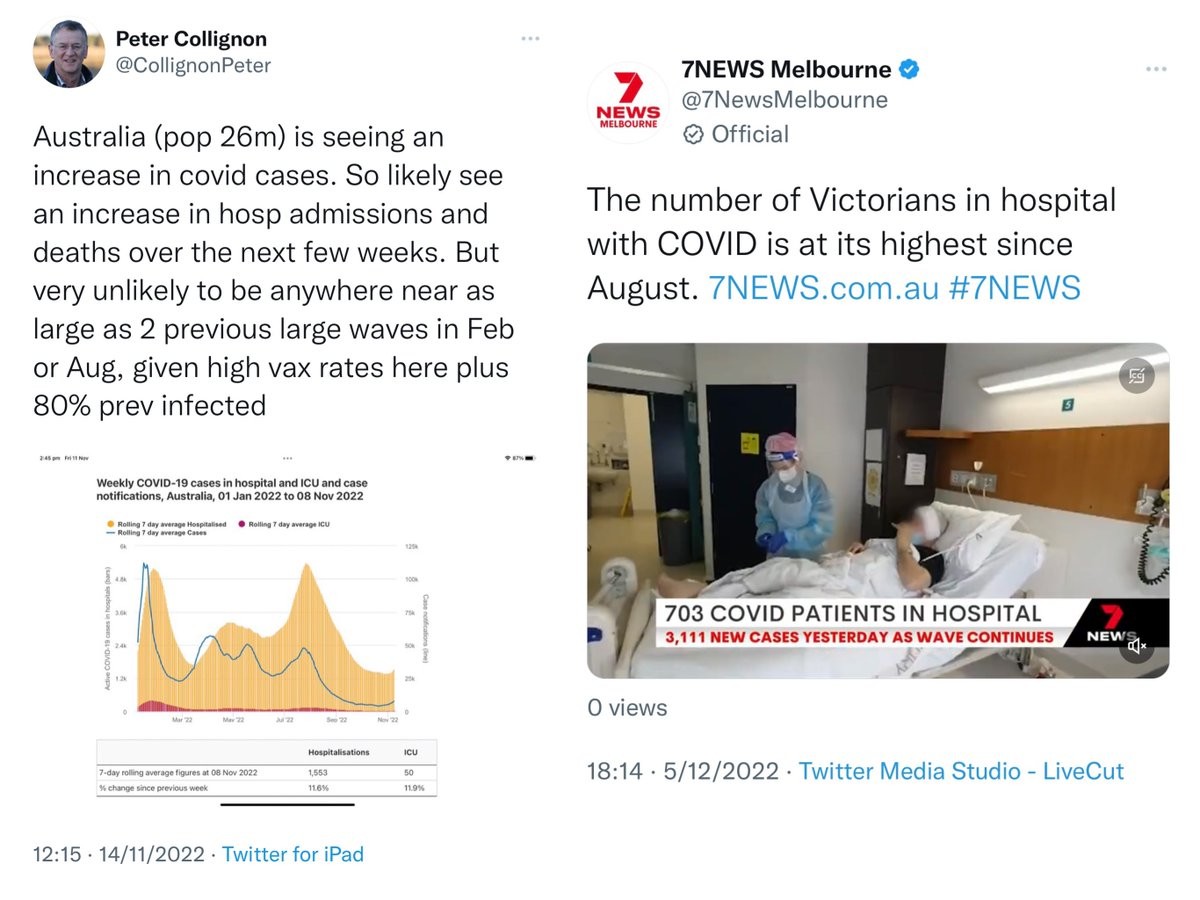Click the 12:15 · 14/11/2022 tweet timestamp

click(118, 854)
